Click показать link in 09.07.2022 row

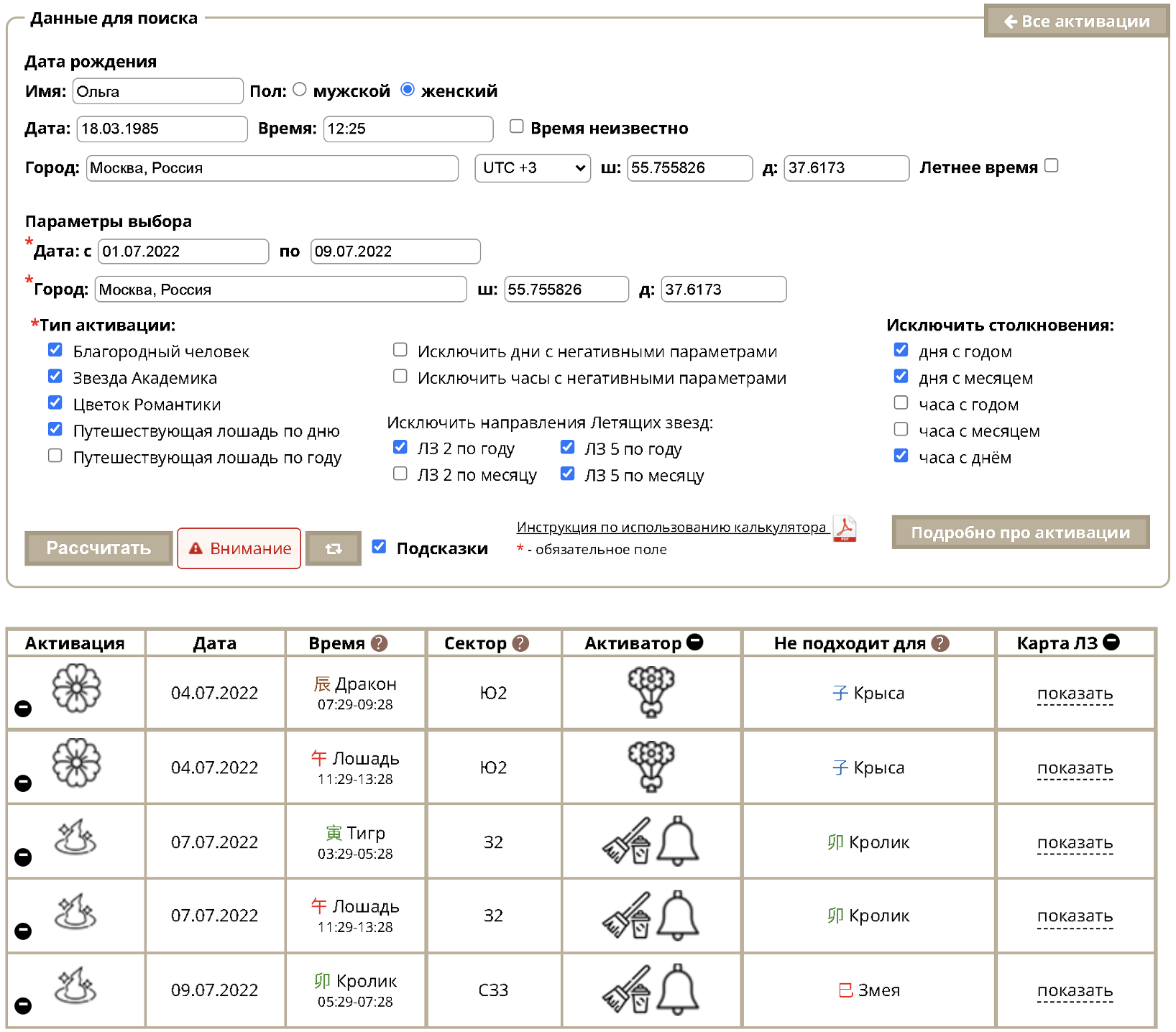(x=1075, y=990)
